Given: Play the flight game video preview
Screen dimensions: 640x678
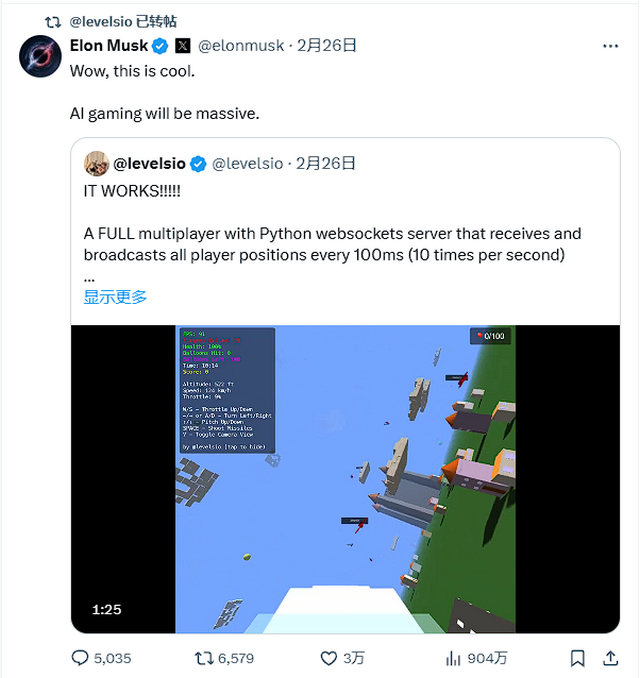Looking at the screenshot, I should (x=345, y=479).
